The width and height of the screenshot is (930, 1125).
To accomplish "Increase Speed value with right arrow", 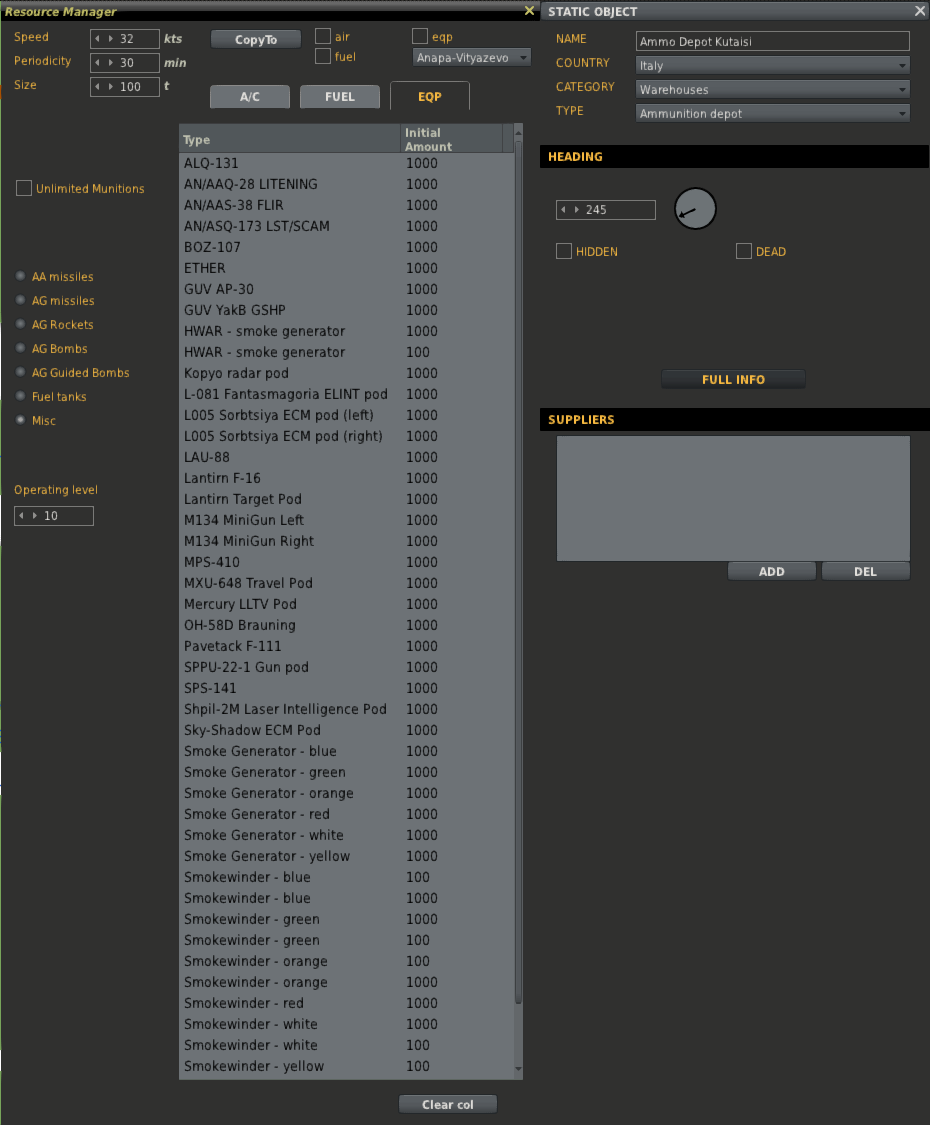I will (111, 39).
